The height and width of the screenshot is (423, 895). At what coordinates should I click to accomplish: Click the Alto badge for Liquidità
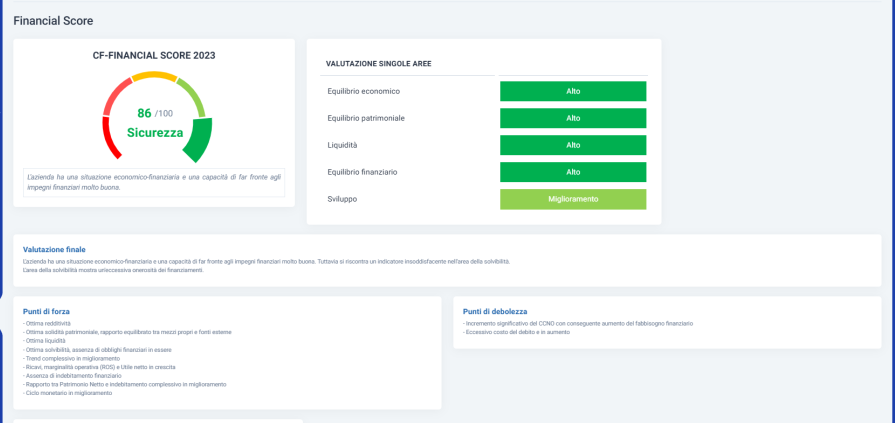click(x=573, y=145)
